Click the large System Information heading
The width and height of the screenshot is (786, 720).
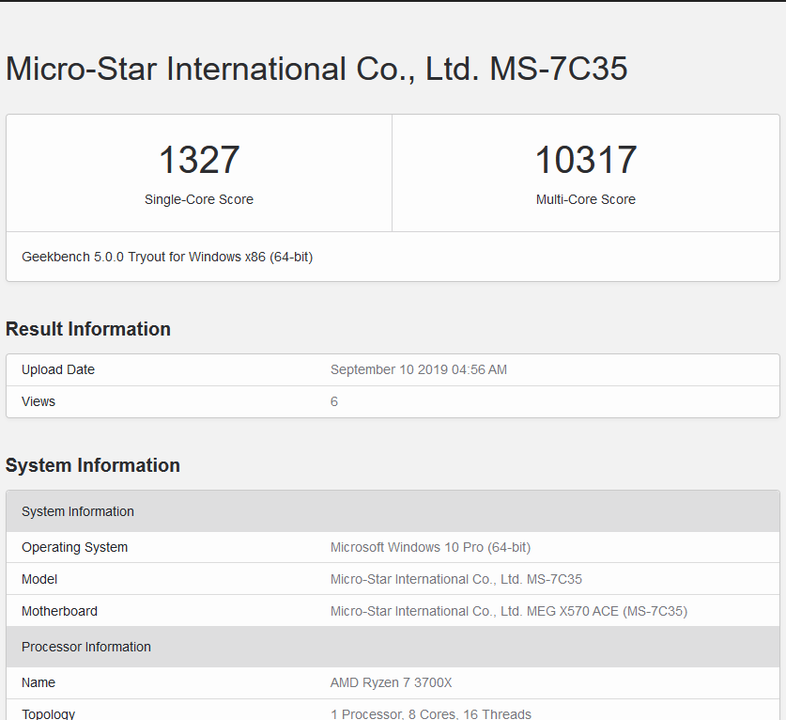point(93,466)
